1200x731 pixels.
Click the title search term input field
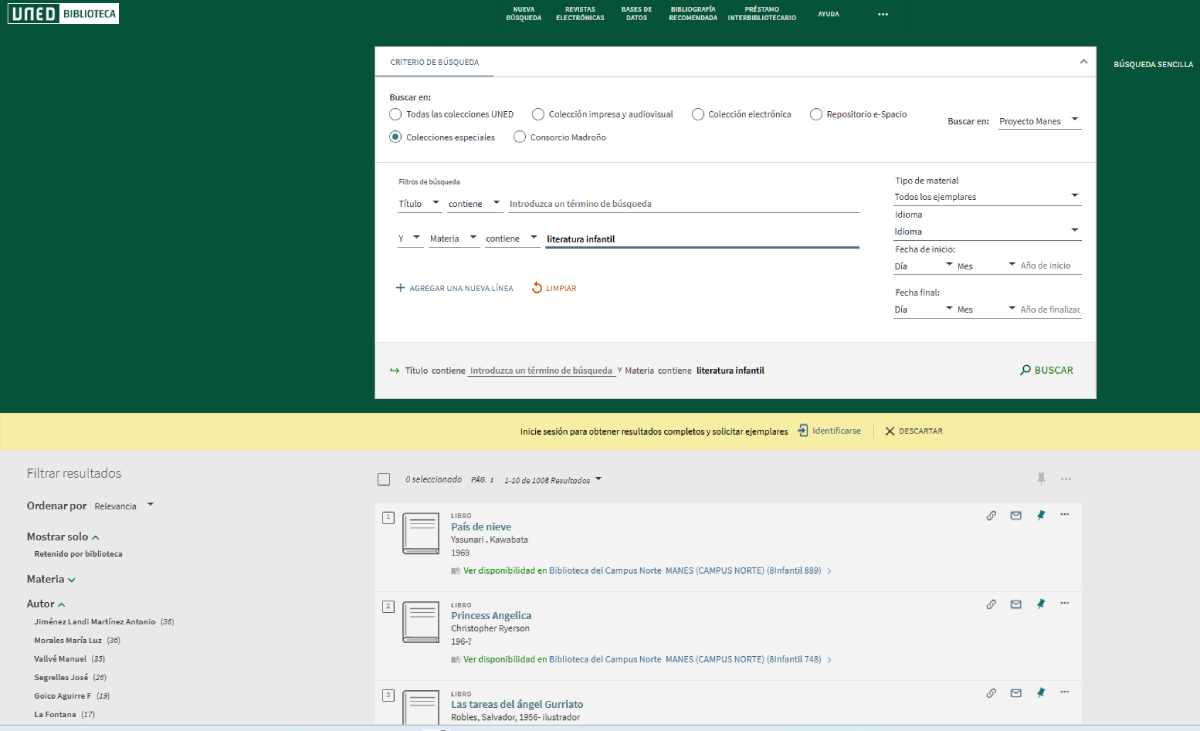coord(683,204)
